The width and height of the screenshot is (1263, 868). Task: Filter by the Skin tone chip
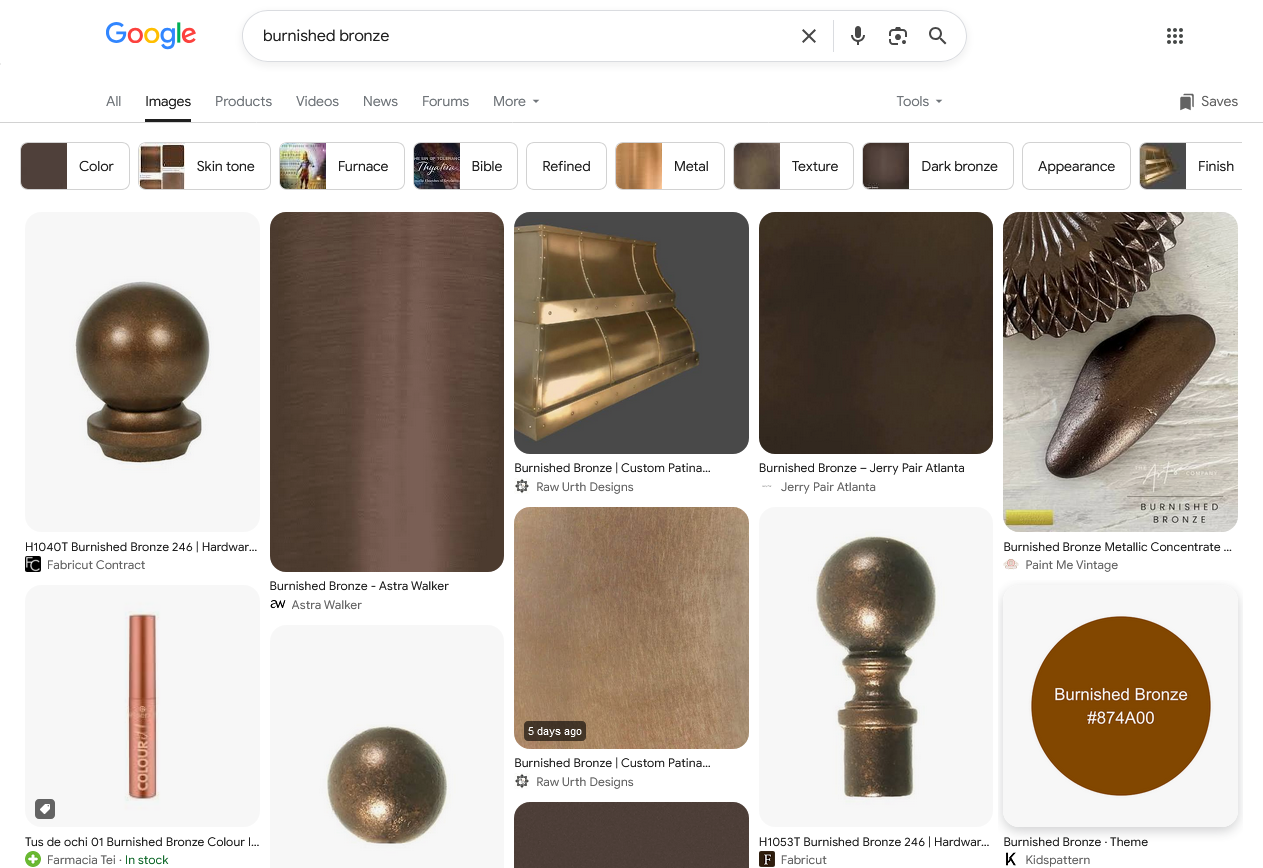(204, 166)
